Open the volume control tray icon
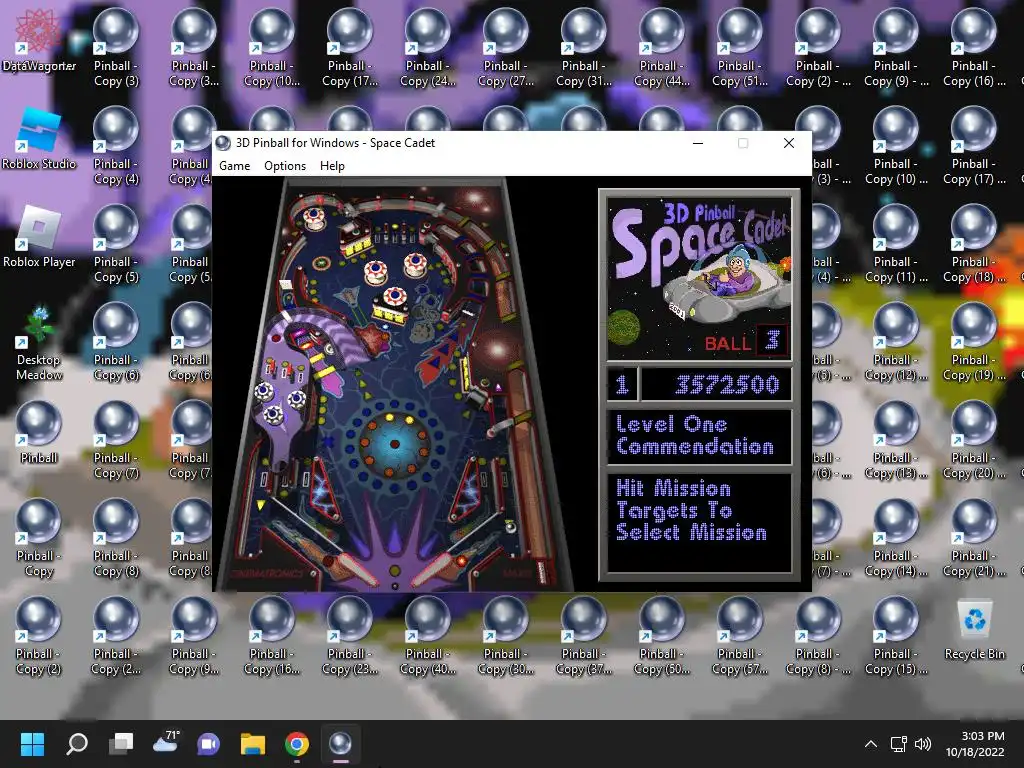 923,744
